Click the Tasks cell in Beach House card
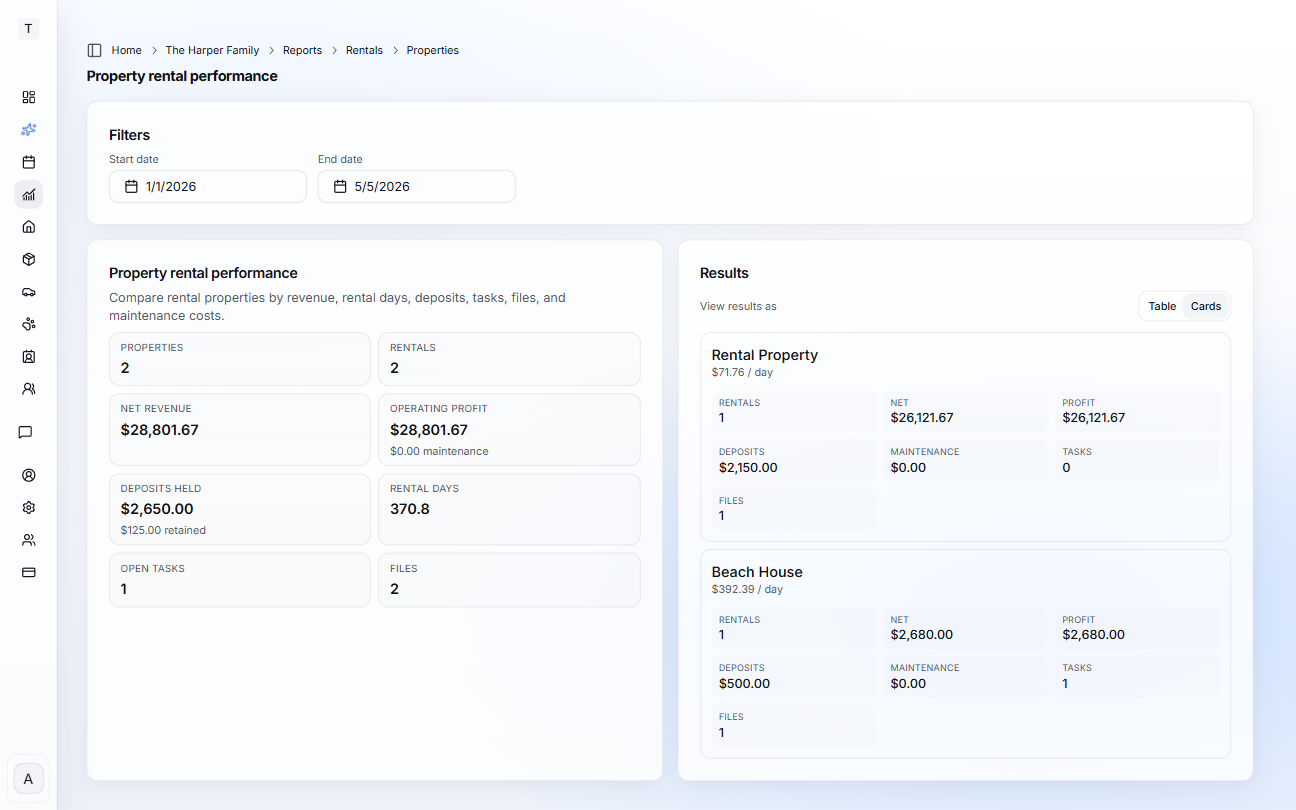Screen dimensions: 1296x810 pos(1137,676)
